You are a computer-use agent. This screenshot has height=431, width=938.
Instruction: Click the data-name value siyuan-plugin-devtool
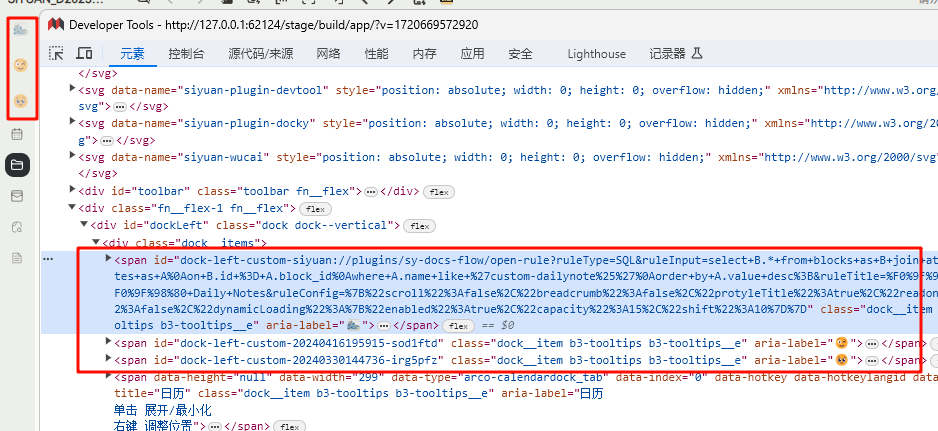tap(253, 90)
